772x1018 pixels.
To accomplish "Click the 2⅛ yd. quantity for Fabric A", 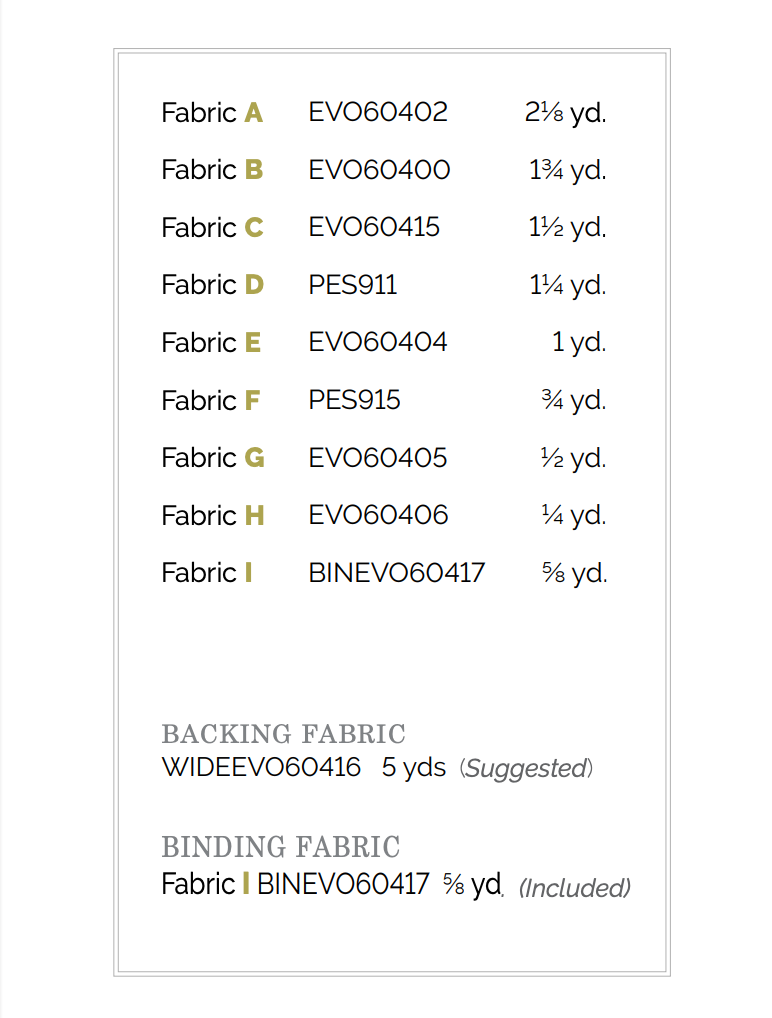I will (565, 113).
